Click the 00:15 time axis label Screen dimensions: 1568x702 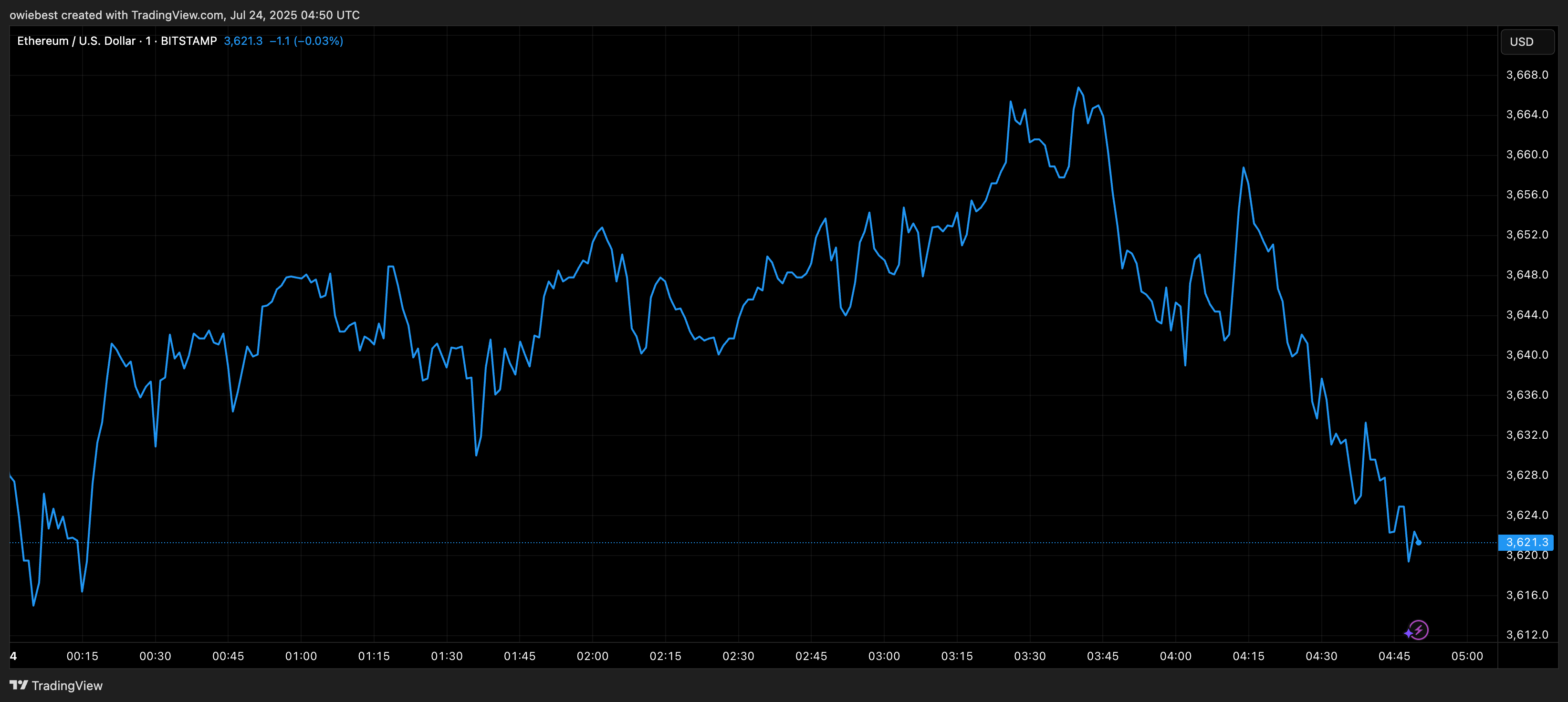[82, 656]
